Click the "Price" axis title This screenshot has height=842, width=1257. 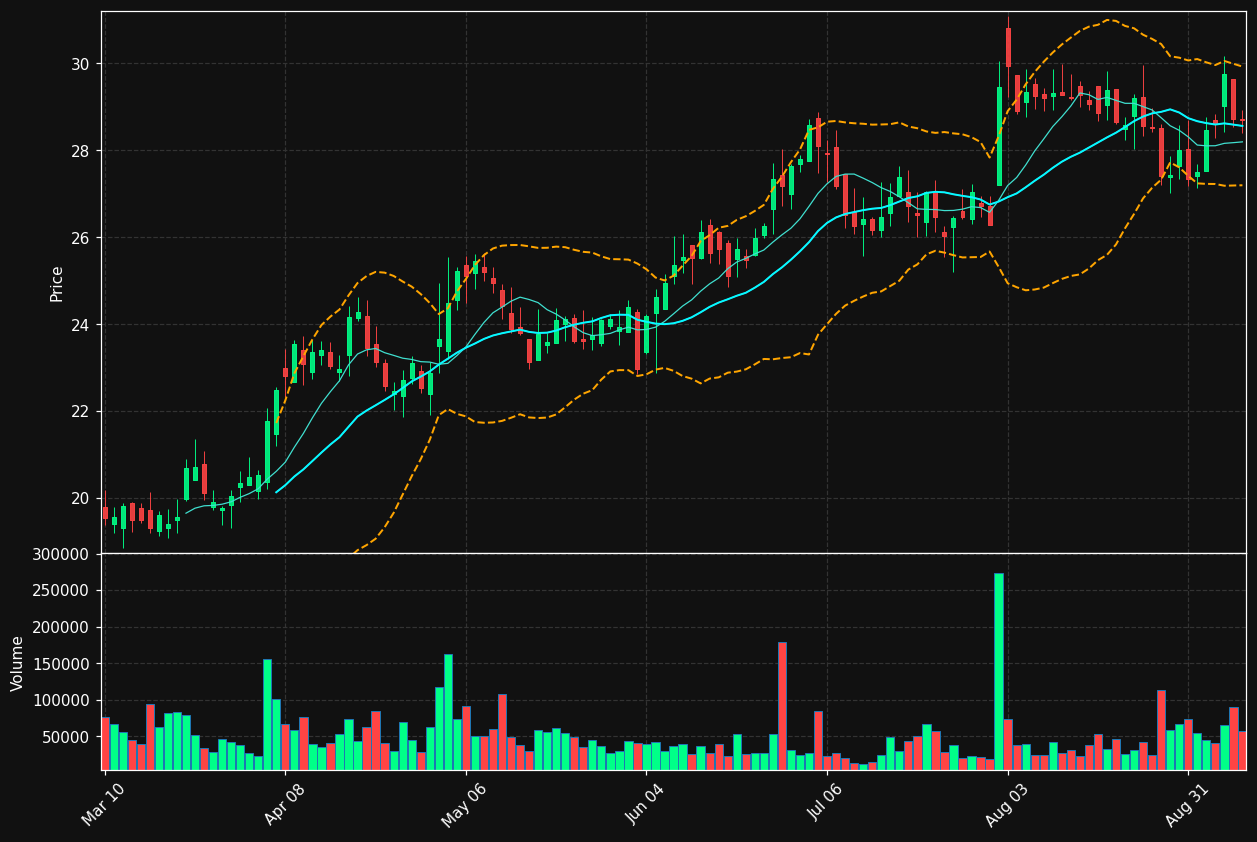point(57,283)
